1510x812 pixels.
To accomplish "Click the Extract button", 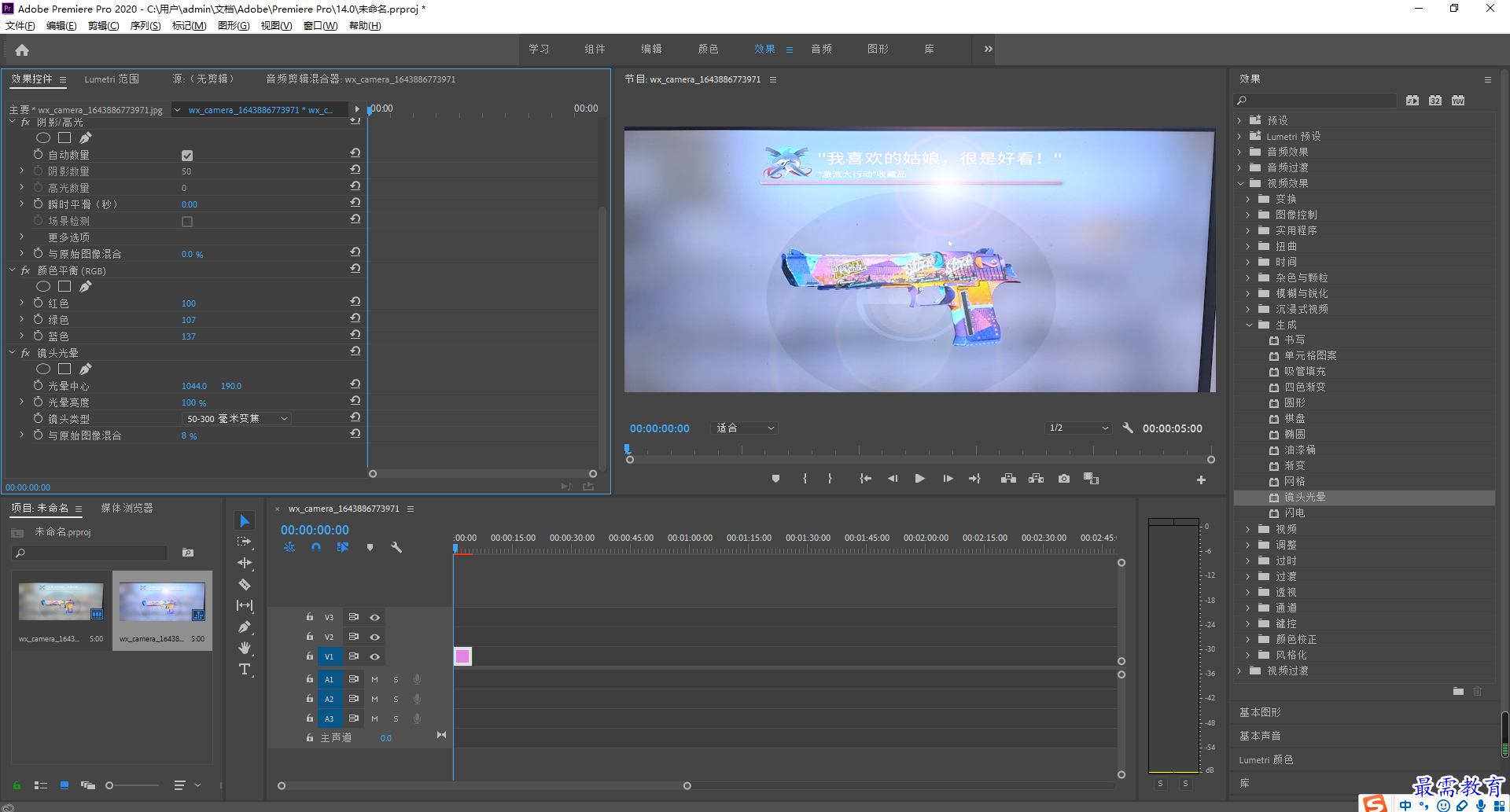I will pos(1037,479).
